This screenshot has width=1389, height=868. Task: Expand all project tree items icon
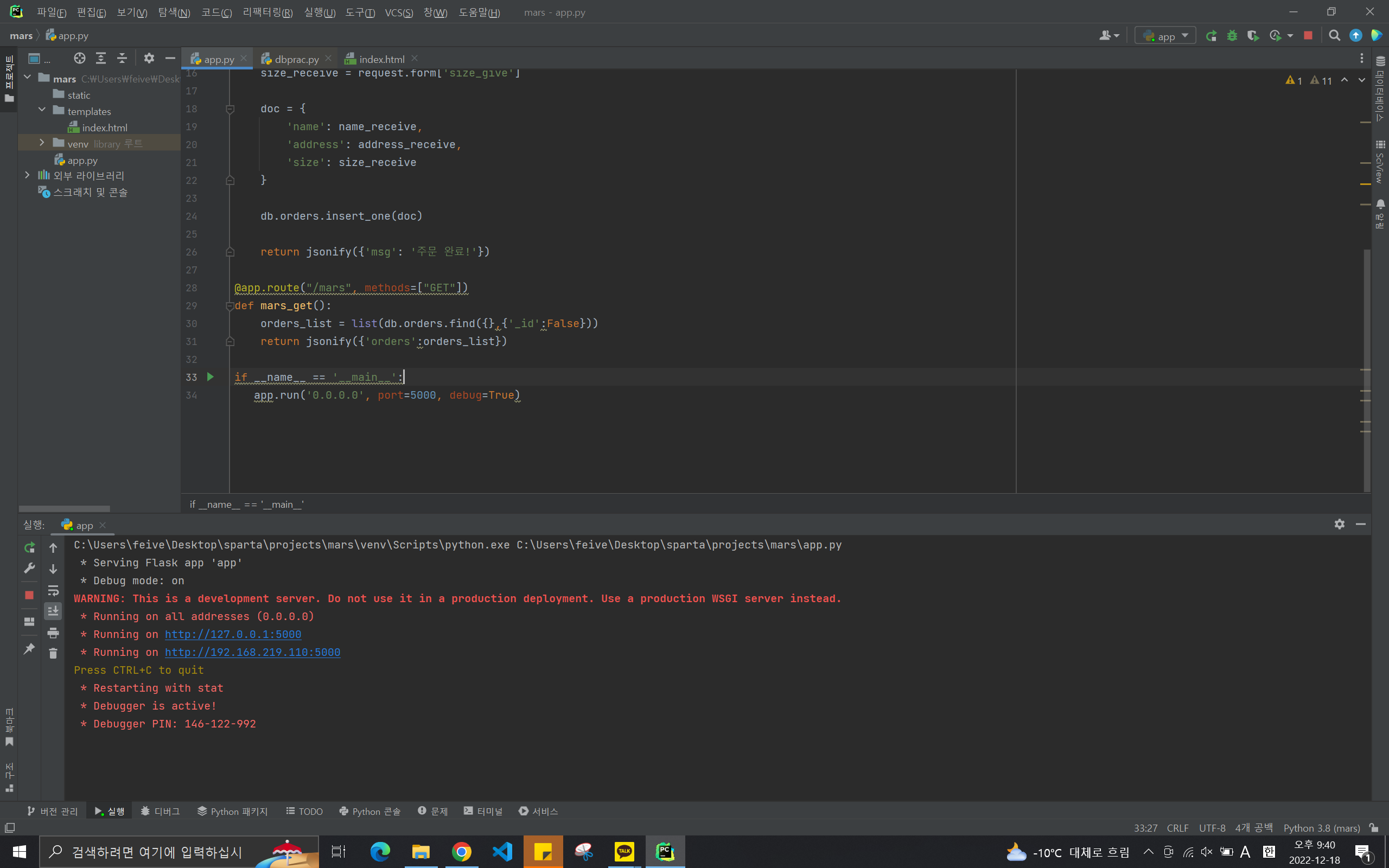(x=101, y=58)
